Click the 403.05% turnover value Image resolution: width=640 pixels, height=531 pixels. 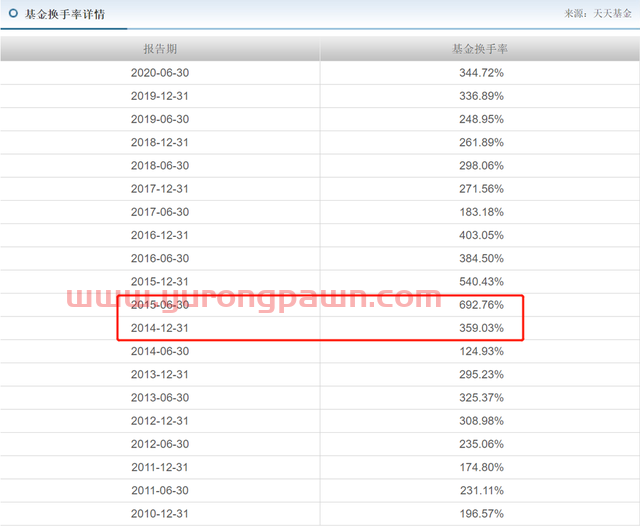pyautogui.click(x=481, y=235)
